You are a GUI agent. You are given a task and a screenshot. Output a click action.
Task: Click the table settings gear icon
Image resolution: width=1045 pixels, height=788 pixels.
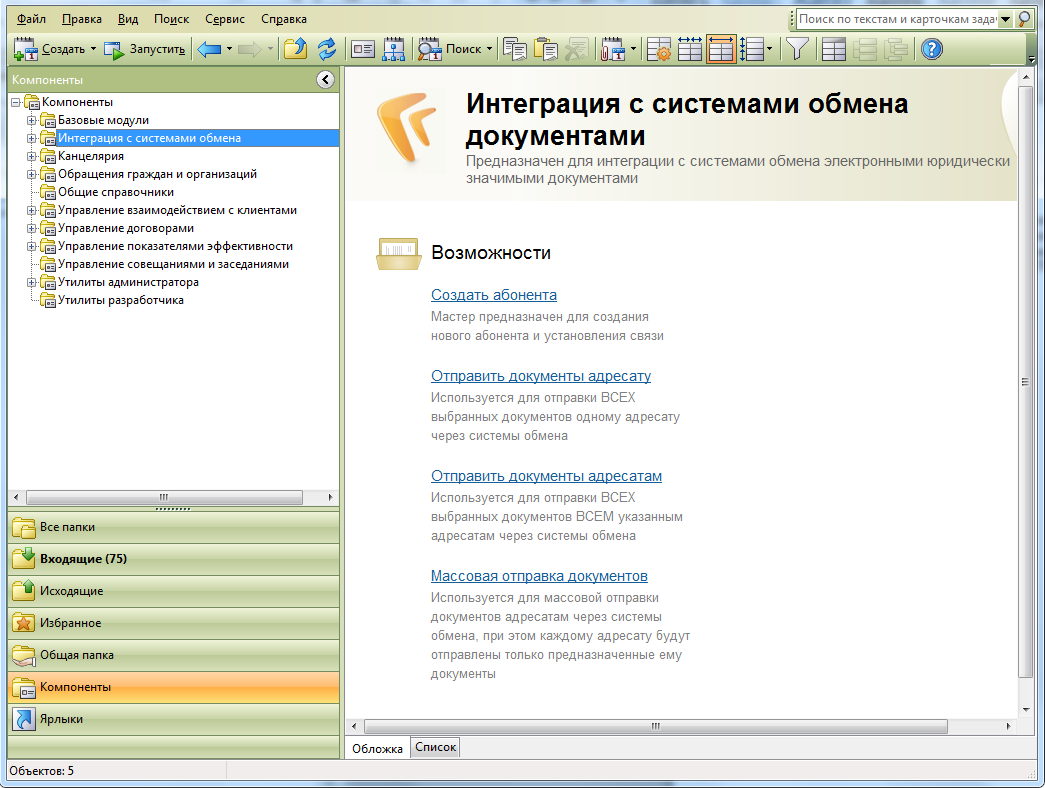658,49
